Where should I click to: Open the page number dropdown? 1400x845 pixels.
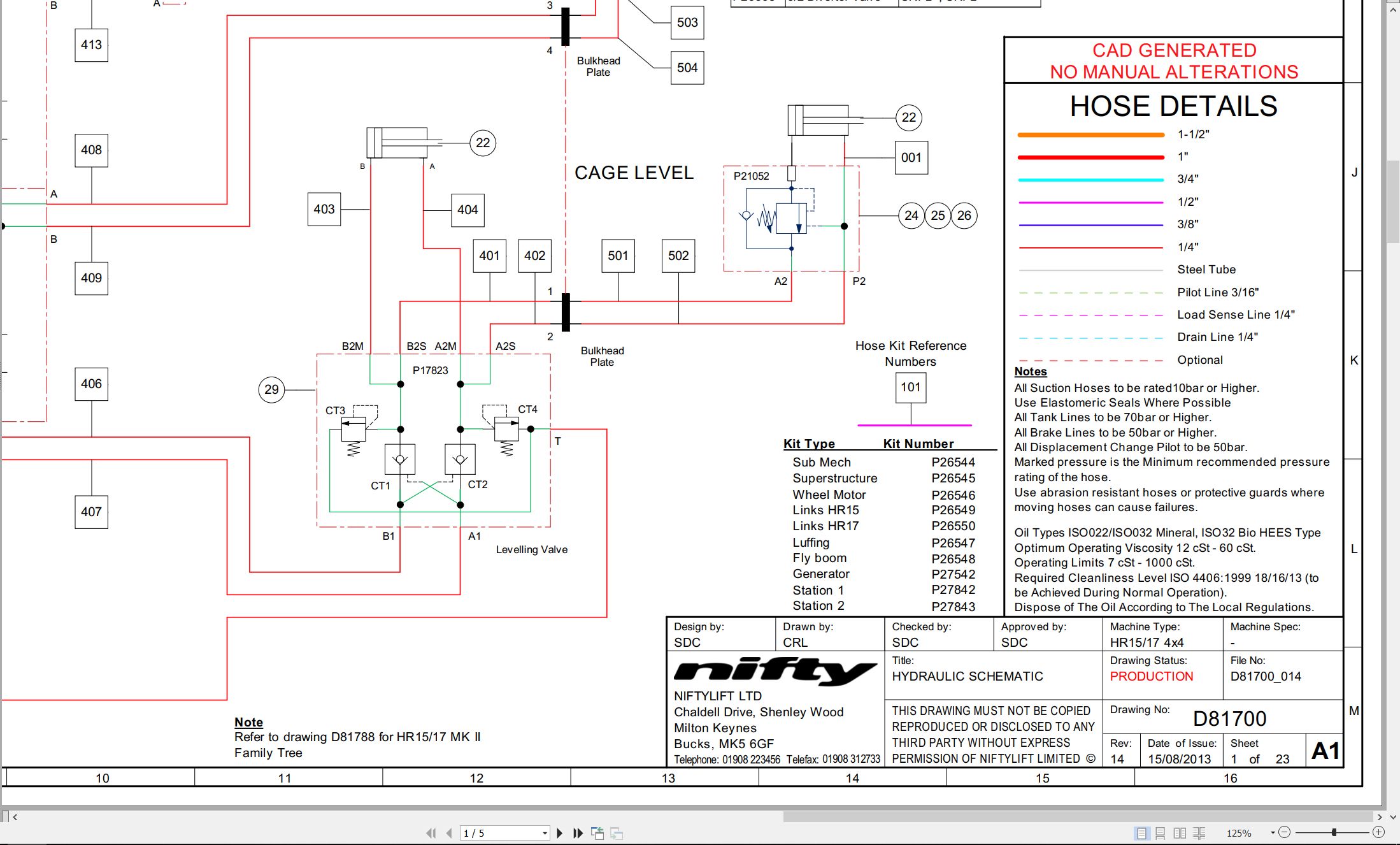tap(545, 833)
